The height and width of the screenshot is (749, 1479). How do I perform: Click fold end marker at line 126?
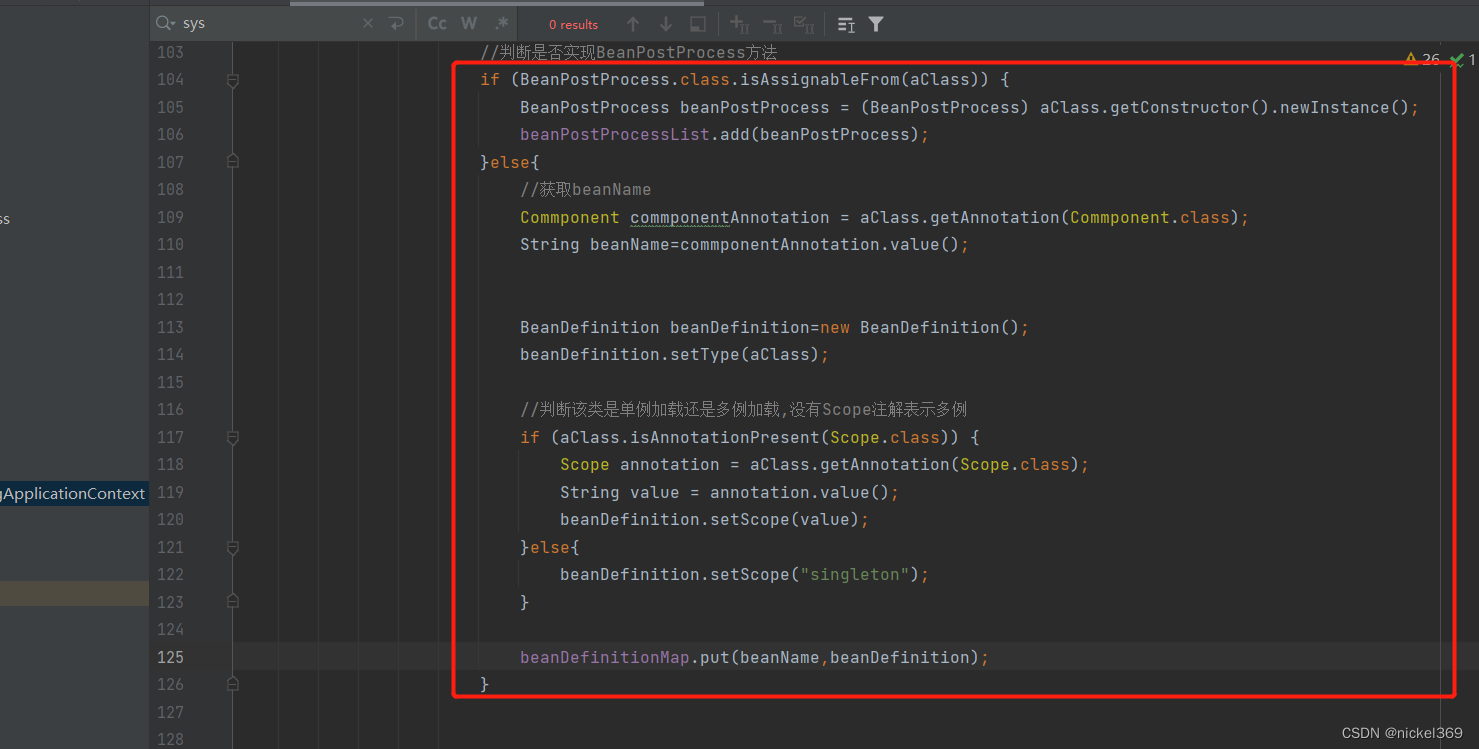[233, 684]
